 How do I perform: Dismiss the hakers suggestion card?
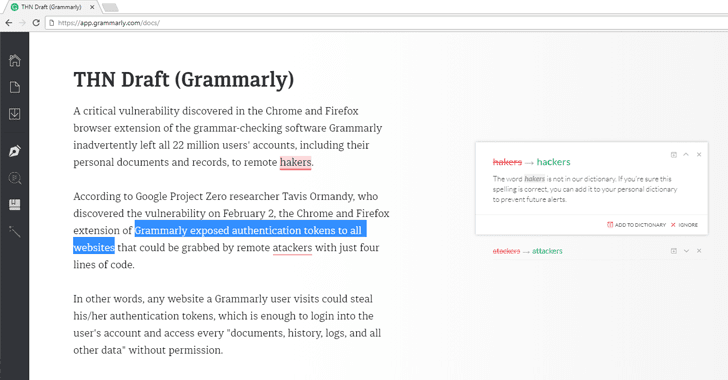tap(699, 155)
